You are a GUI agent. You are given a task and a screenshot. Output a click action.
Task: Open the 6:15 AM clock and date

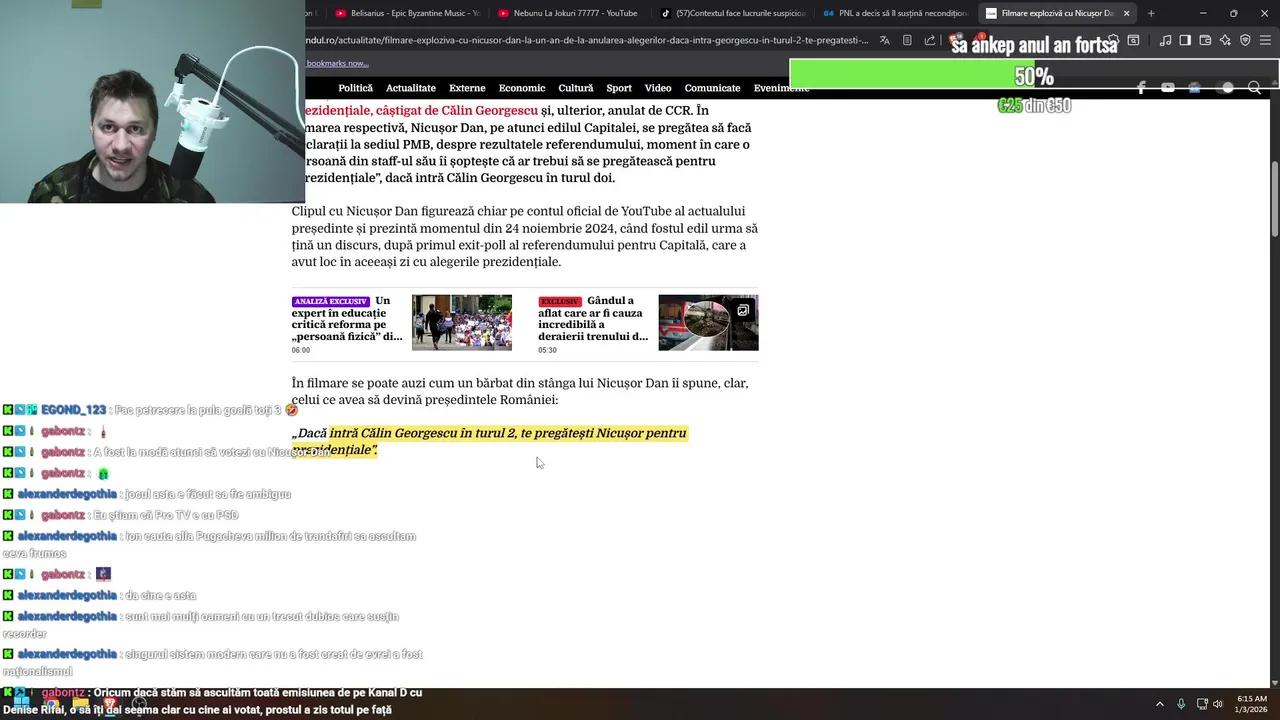[x=1252, y=704]
